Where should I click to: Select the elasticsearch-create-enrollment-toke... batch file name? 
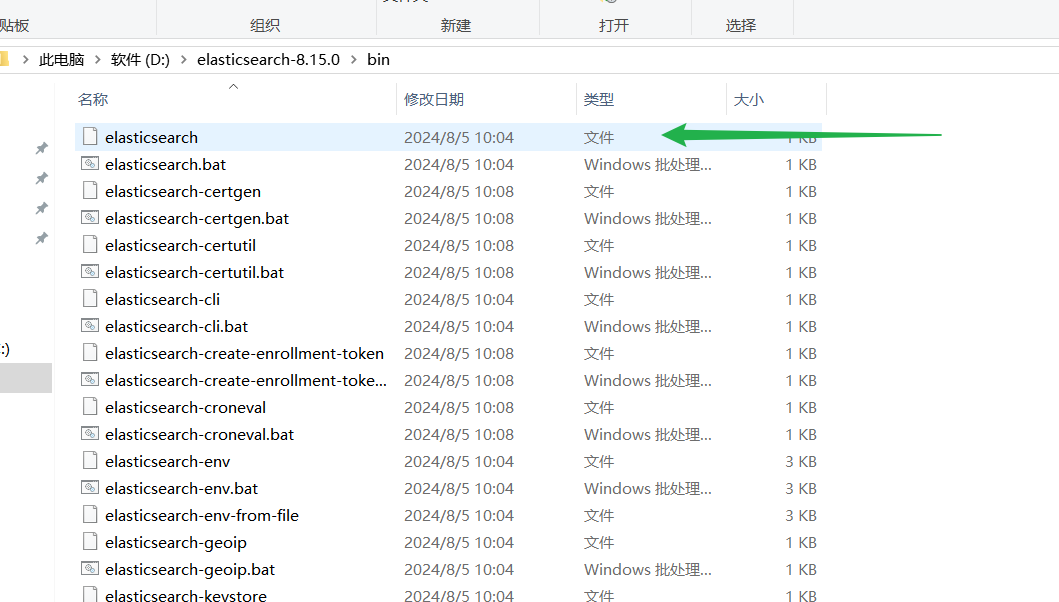[247, 380]
